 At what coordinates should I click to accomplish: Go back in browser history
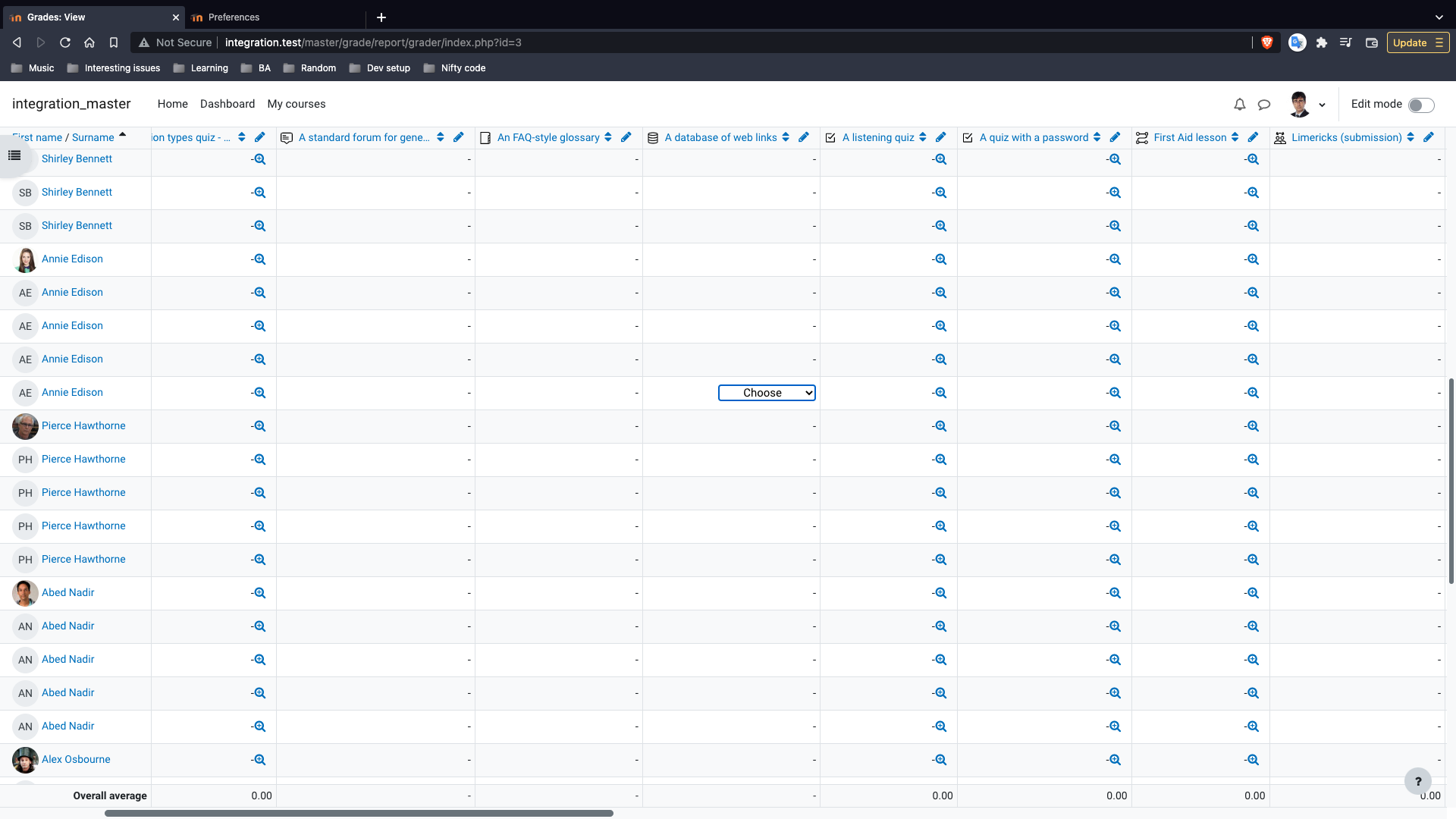[x=17, y=42]
